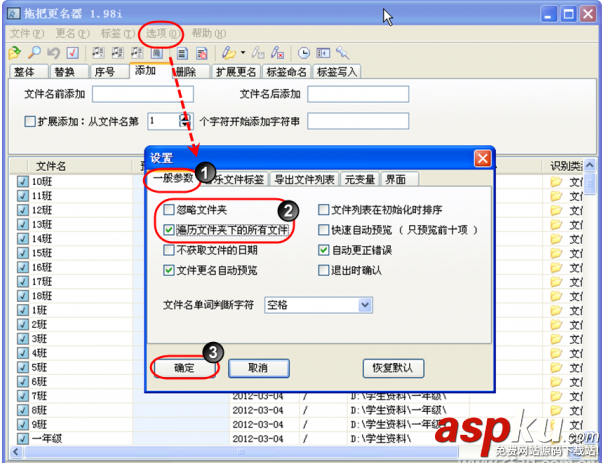
Task: Enable 文件列表在初始化时排序 checkbox
Action: tap(323, 210)
